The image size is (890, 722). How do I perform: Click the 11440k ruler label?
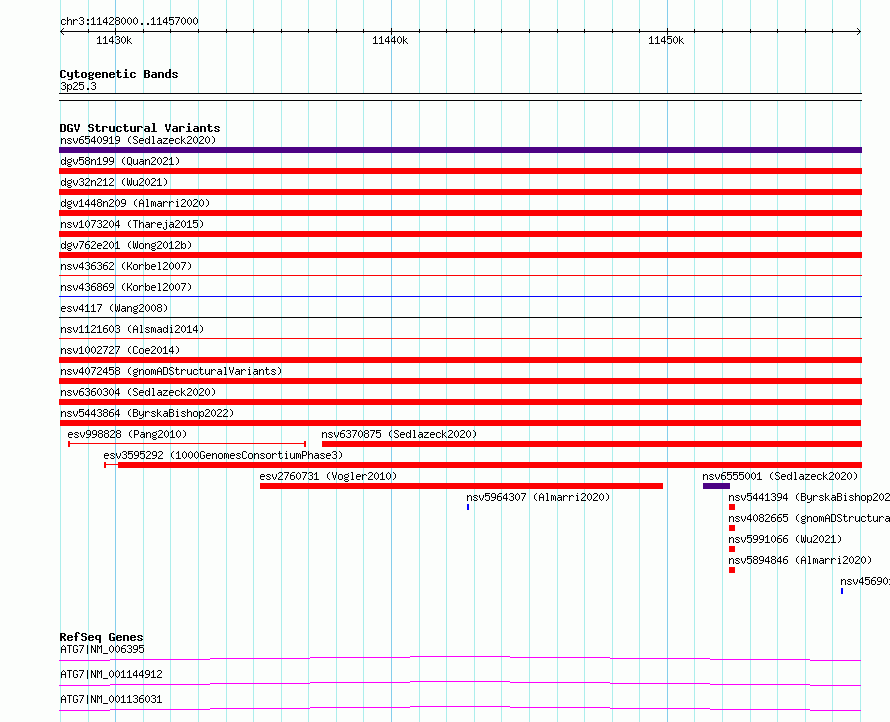[x=390, y=40]
